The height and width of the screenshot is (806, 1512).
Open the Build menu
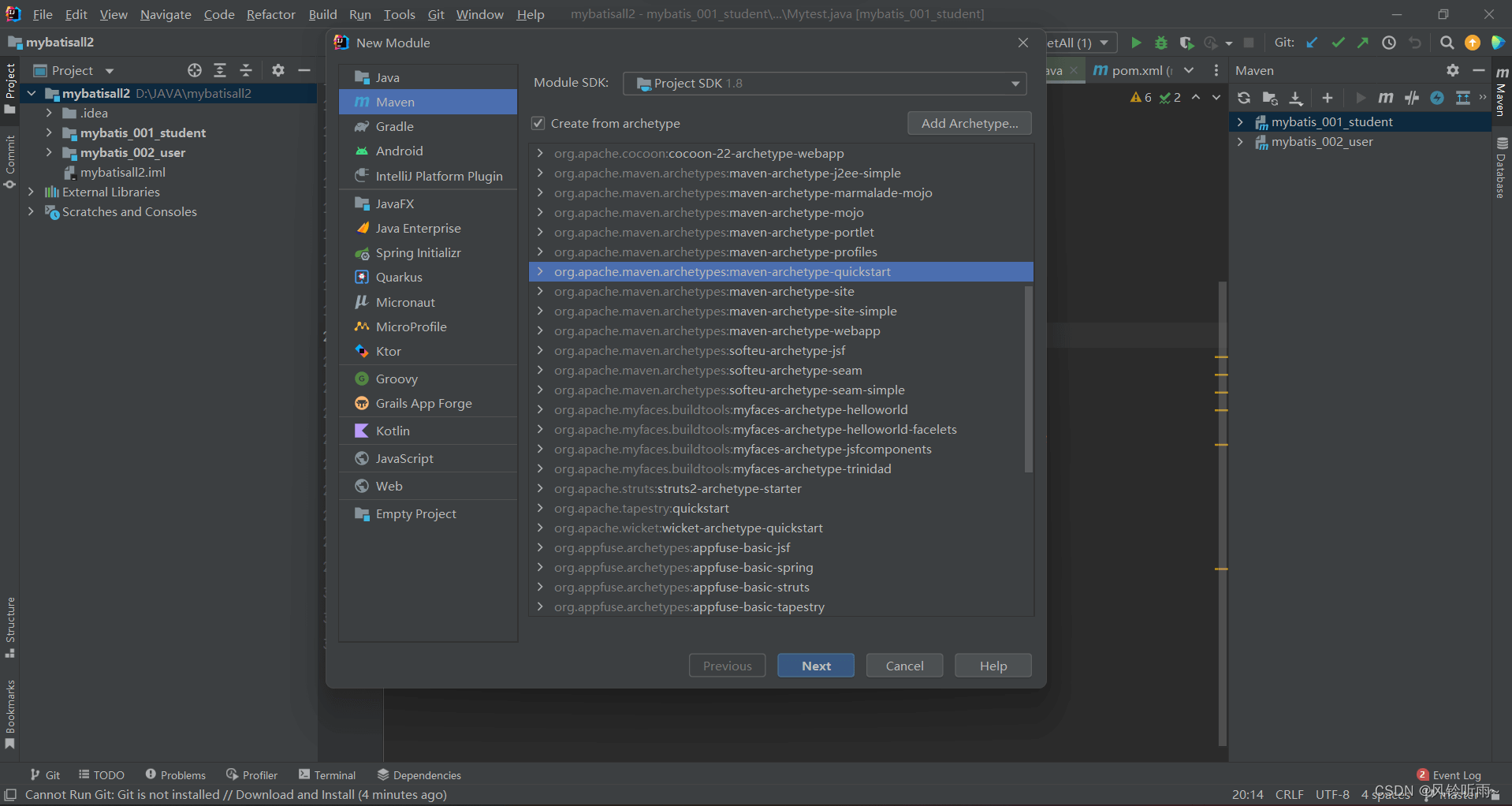pyautogui.click(x=322, y=14)
